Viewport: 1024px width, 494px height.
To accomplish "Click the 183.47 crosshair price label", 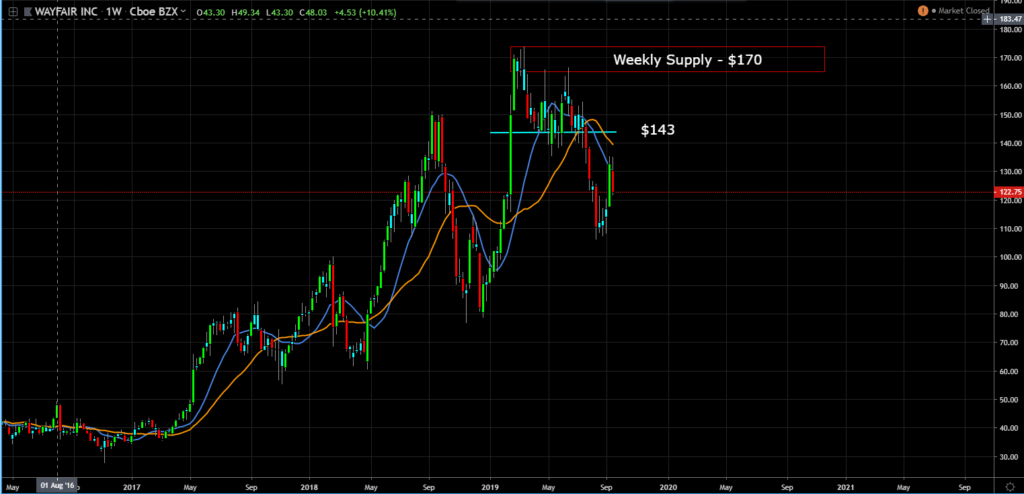I will (x=1010, y=19).
